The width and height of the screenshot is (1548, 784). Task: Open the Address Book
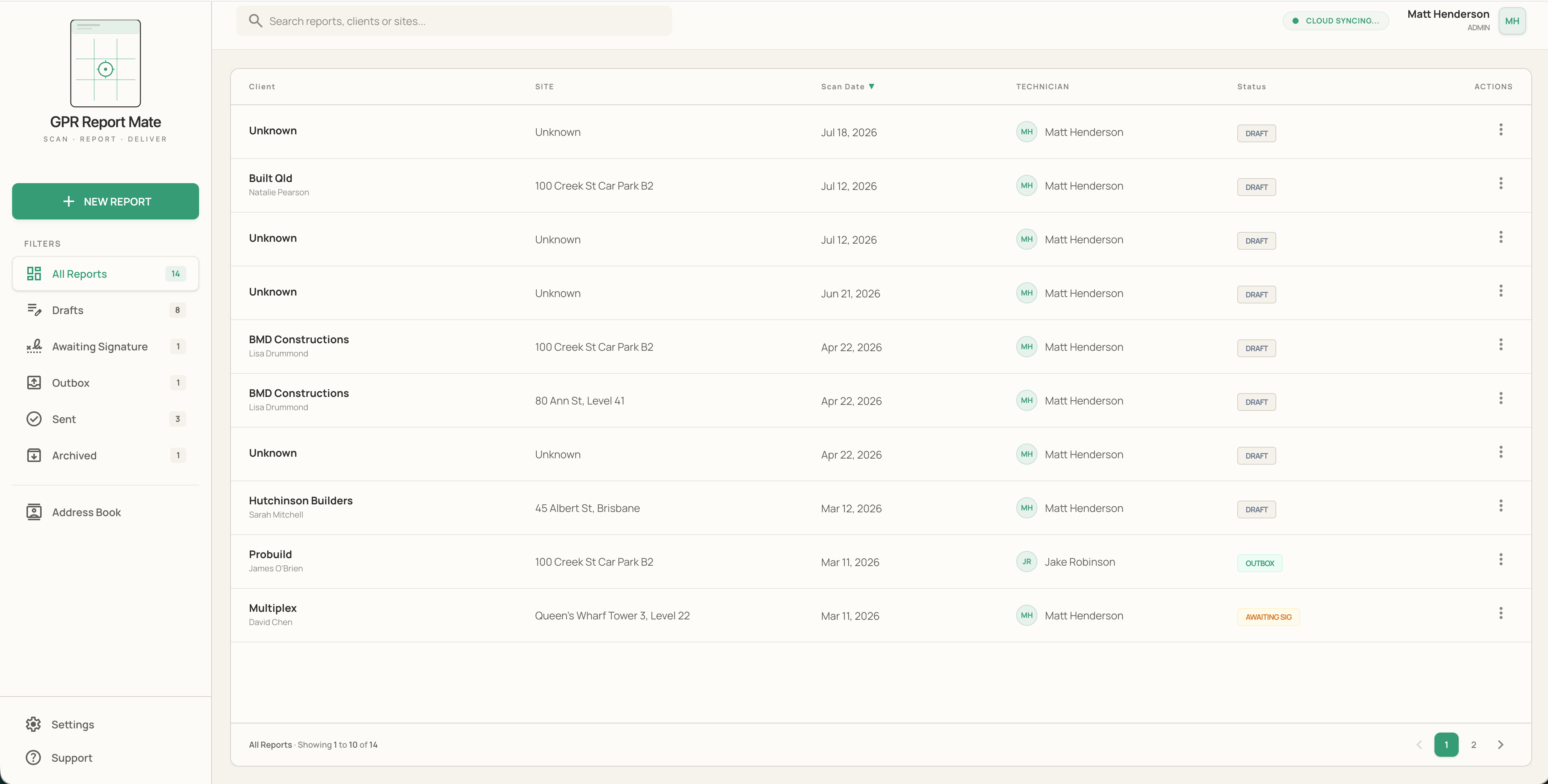[x=105, y=512]
